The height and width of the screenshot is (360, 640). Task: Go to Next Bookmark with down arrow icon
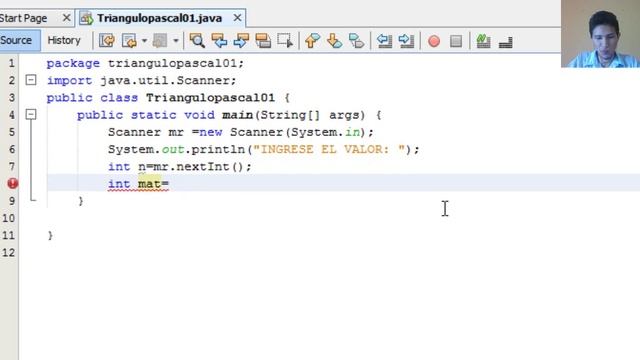point(335,41)
